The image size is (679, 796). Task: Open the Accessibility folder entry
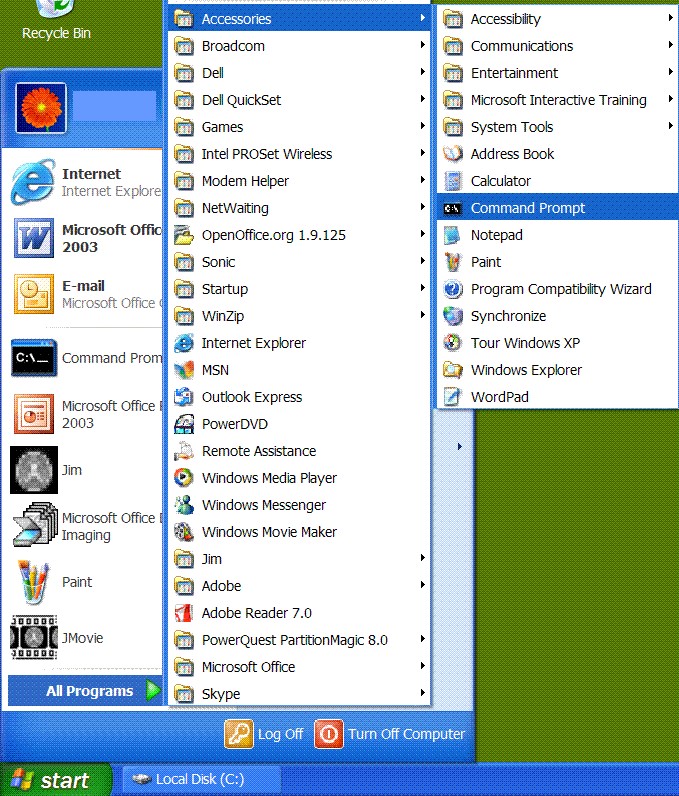[557, 19]
